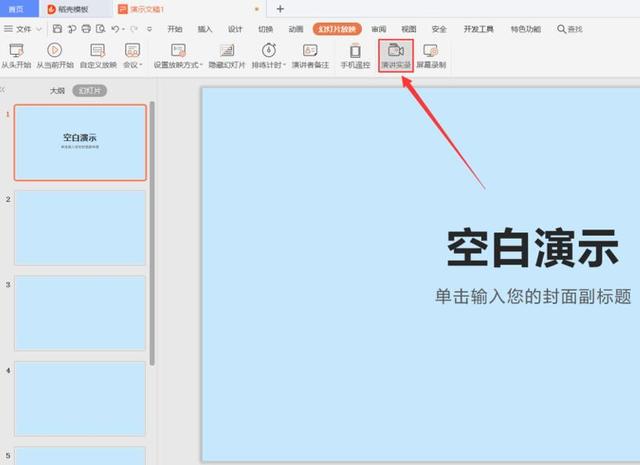The height and width of the screenshot is (465, 640).
Task: Switch to the 特色功能 ribbon tab
Action: click(x=526, y=29)
